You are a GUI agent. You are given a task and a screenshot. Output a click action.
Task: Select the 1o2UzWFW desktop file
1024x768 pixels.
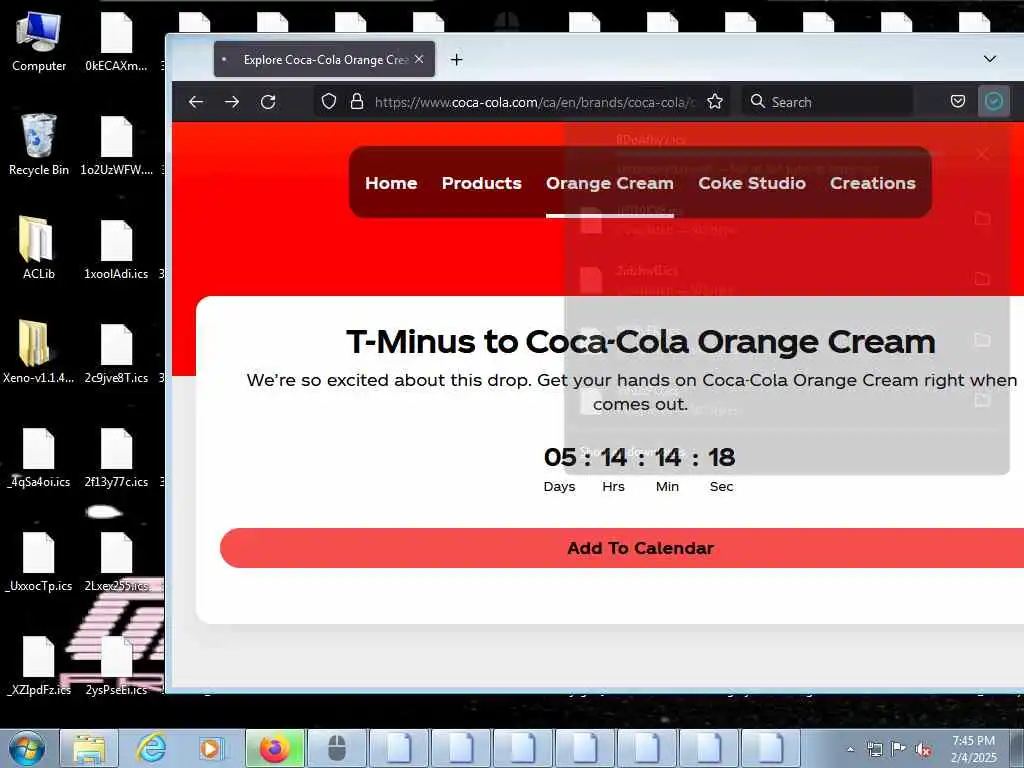pos(116,145)
